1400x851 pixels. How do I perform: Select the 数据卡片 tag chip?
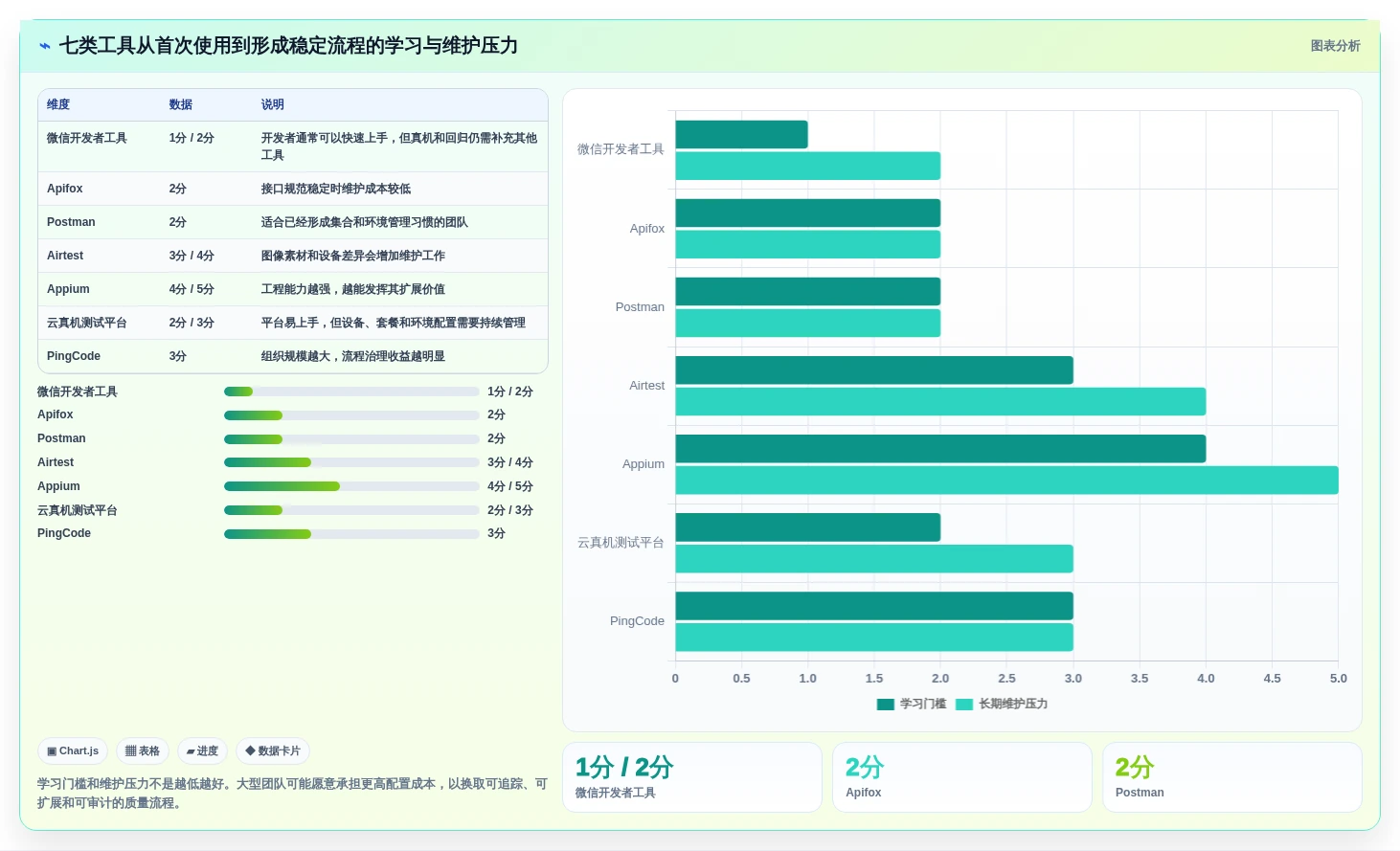(273, 751)
